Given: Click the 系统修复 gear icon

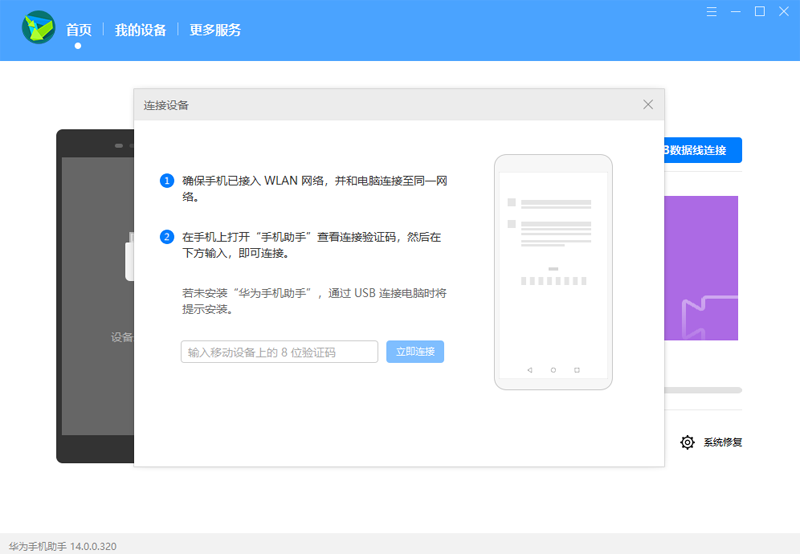Looking at the screenshot, I should [x=687, y=442].
